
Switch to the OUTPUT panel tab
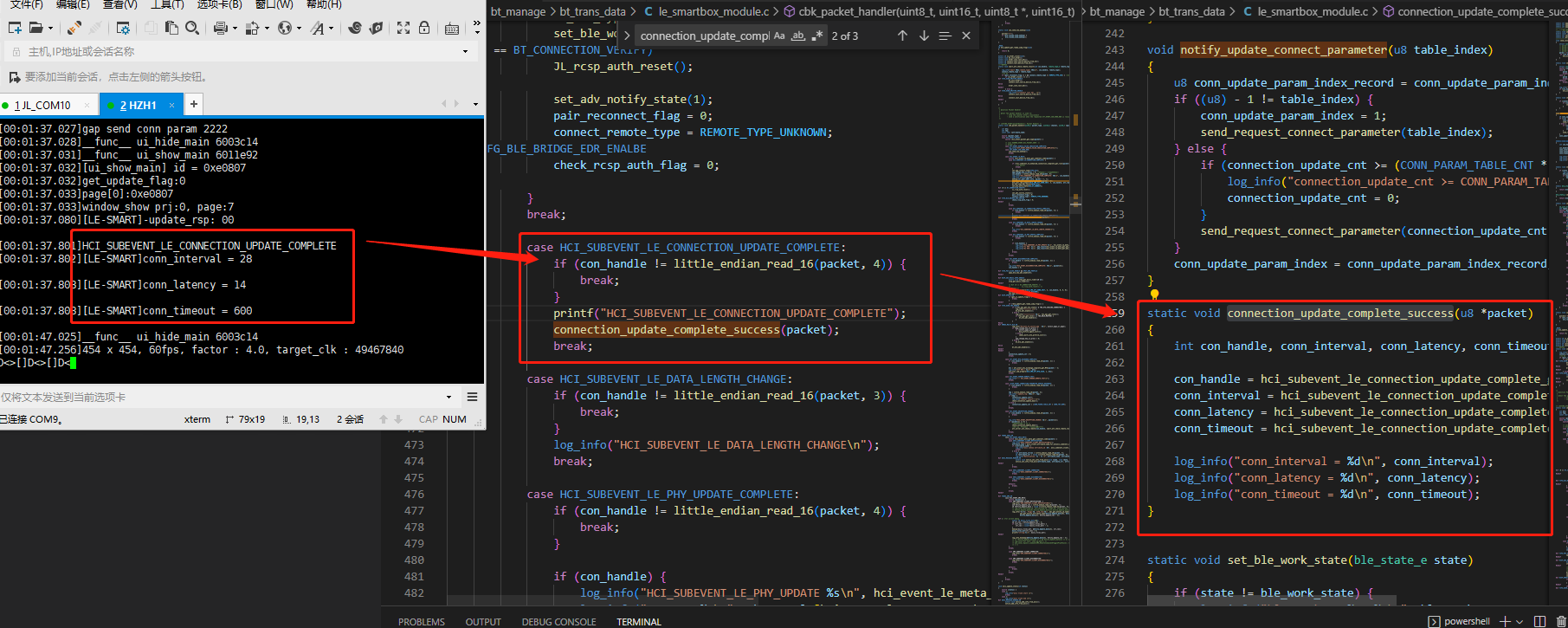(483, 622)
